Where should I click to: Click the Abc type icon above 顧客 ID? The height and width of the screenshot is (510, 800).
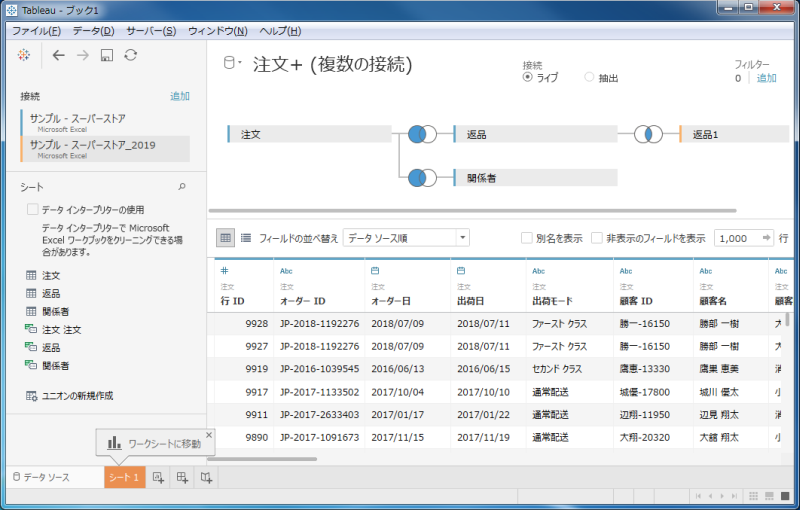(626, 271)
